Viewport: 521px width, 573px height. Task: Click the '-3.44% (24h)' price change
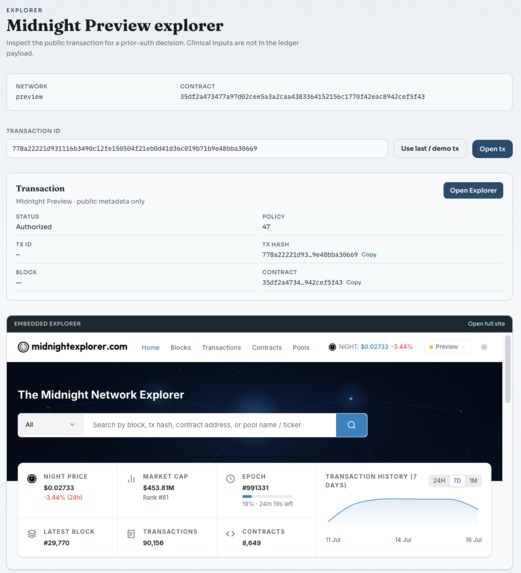tap(63, 497)
